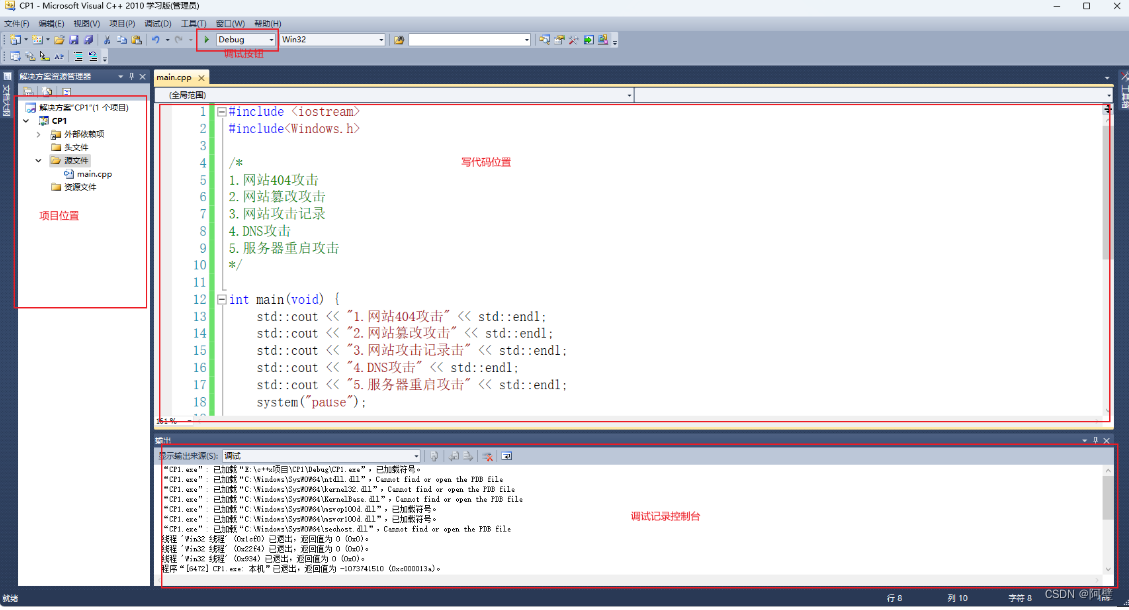Clear the output window using the red X icon
Screen dimensions: 1129x610
tap(489, 456)
